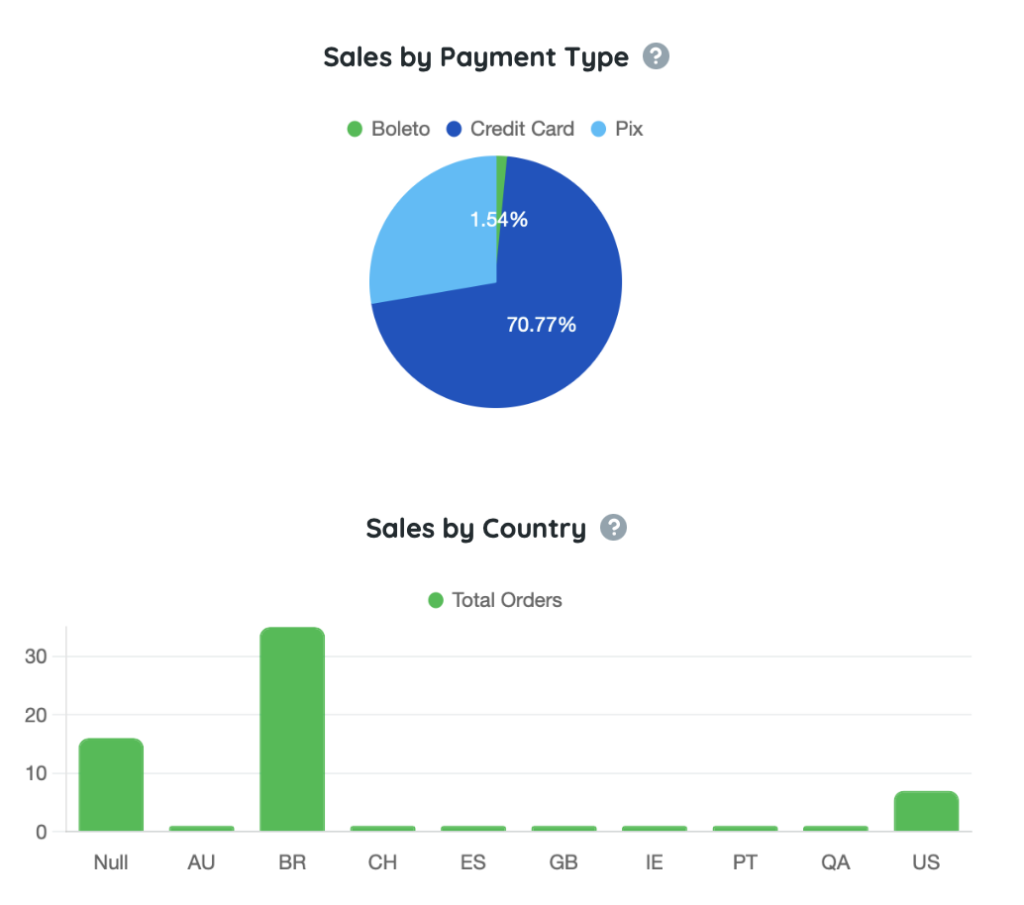1024x905 pixels.
Task: Select the Null bar in the country chart
Action: point(111,785)
